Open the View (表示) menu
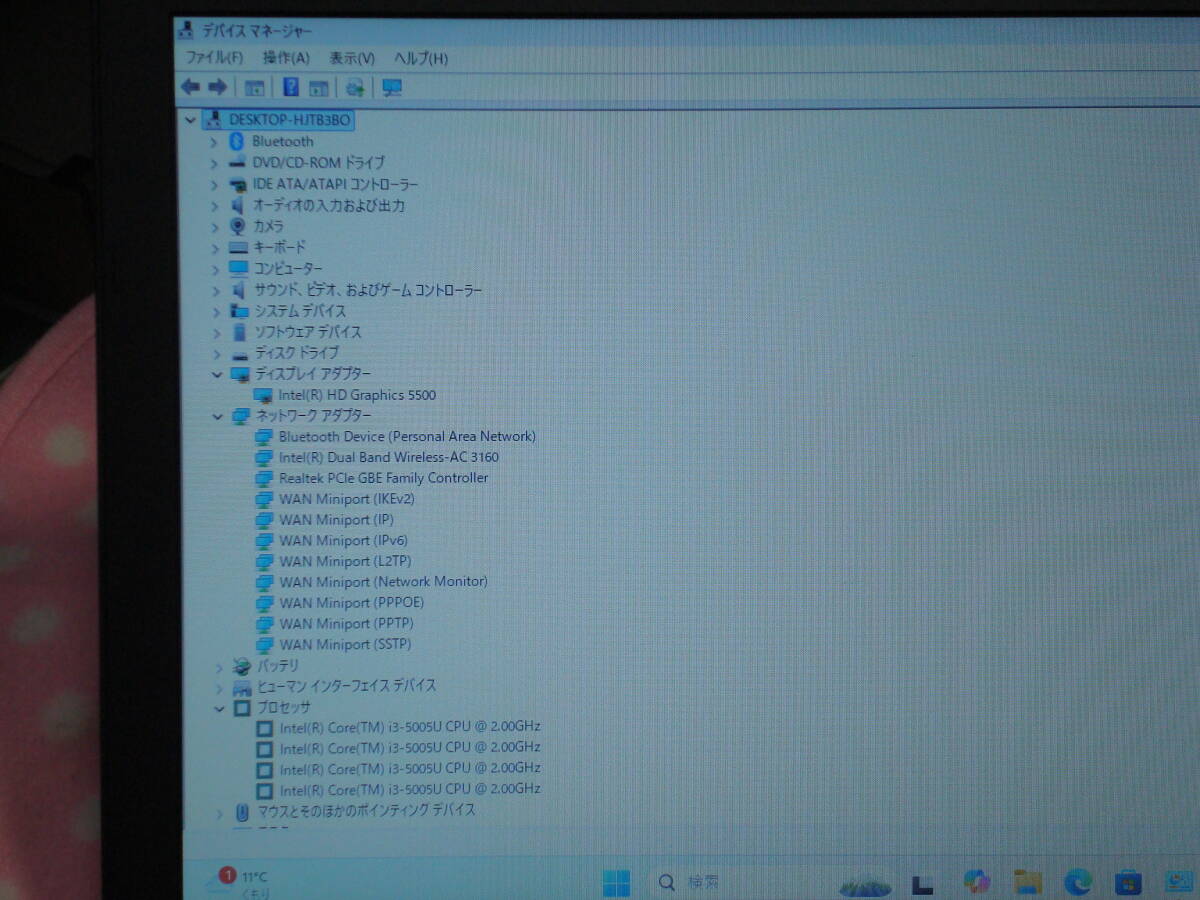Screen dimensions: 1200x900 [x=352, y=58]
